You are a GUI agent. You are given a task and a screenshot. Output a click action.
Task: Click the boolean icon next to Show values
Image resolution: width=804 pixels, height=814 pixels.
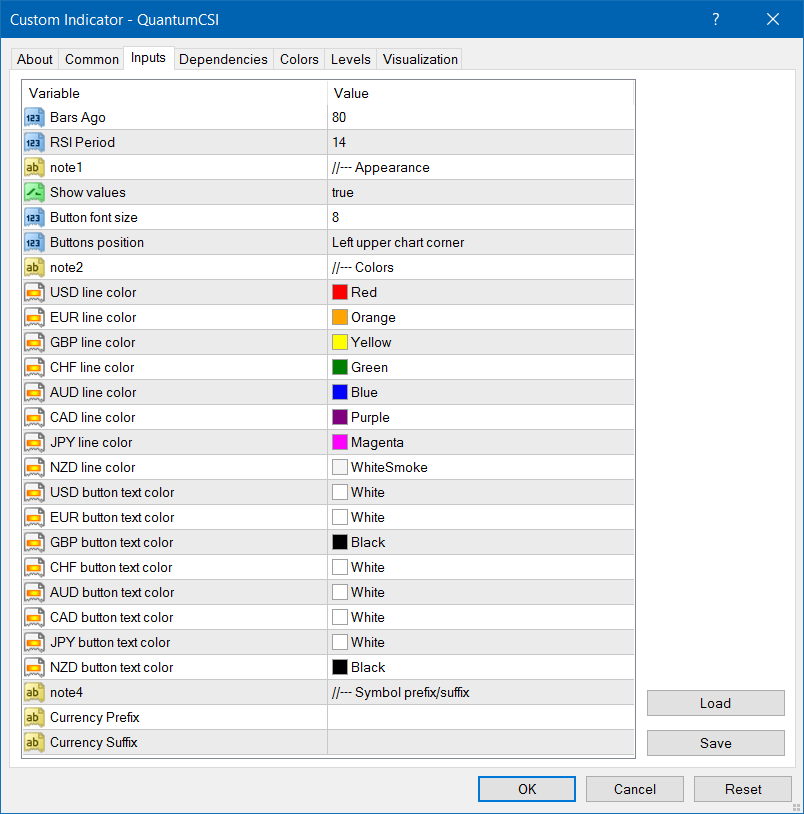pos(34,192)
